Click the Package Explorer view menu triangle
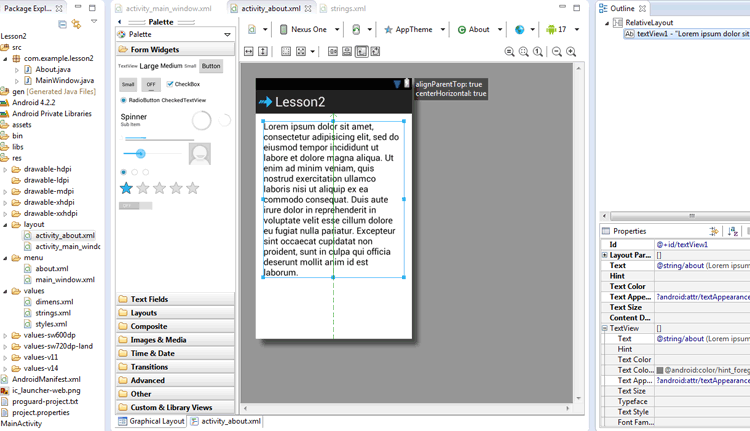Image resolution: width=750 pixels, height=431 pixels. [x=94, y=22]
